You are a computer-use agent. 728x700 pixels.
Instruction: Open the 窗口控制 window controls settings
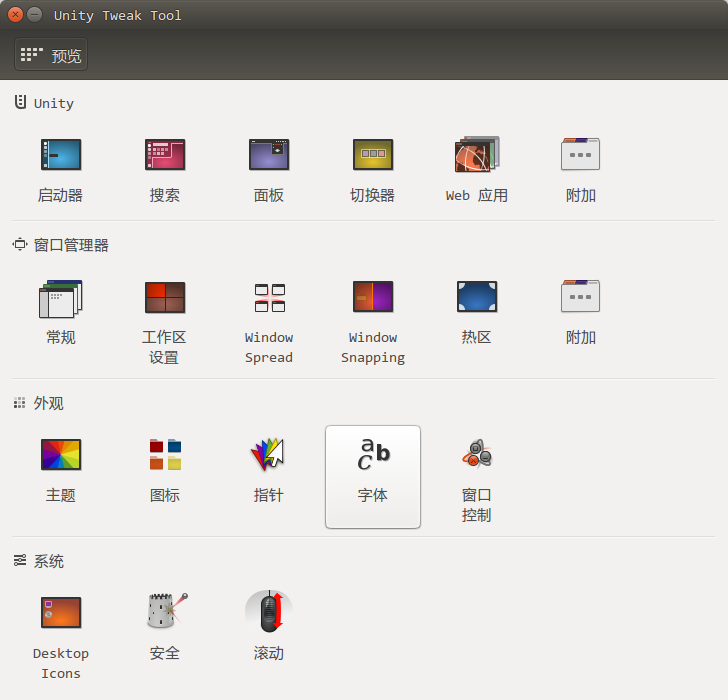point(477,479)
